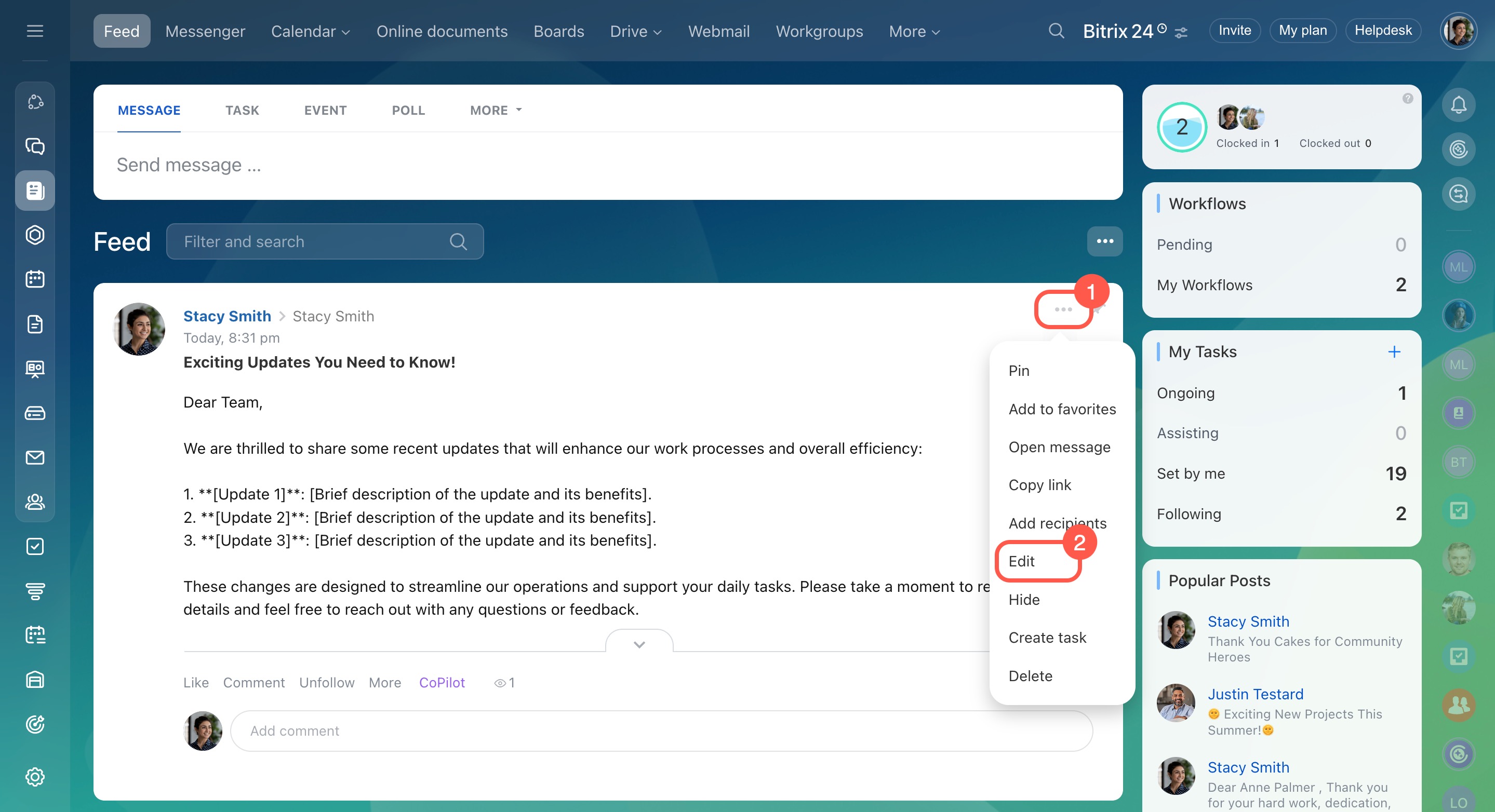Switch to the POLL tab
Image resolution: width=1495 pixels, height=812 pixels.
408,110
